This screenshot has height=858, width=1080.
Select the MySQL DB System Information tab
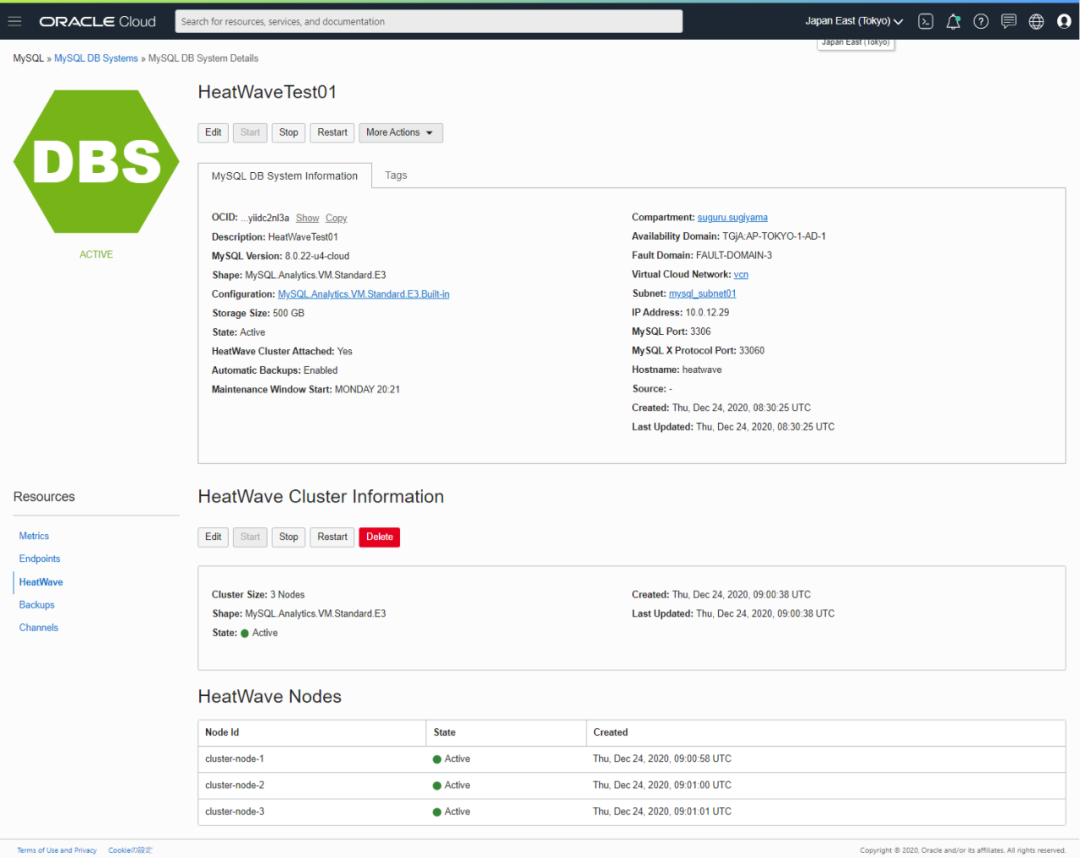284,176
